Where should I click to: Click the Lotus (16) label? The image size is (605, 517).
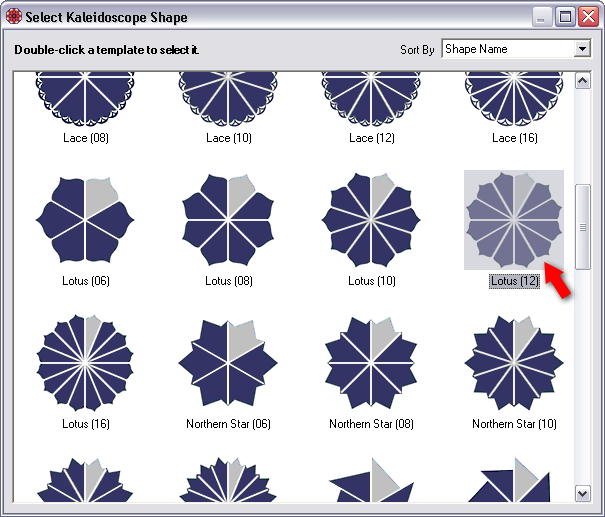86,424
